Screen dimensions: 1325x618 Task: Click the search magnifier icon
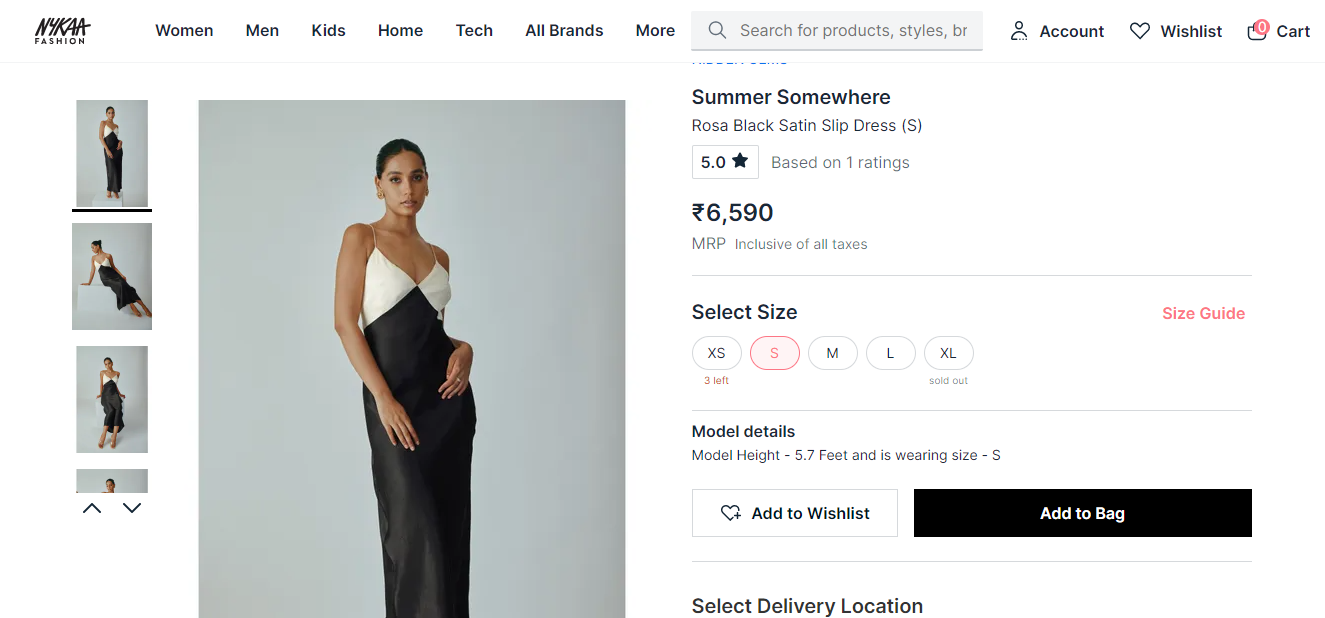[717, 30]
